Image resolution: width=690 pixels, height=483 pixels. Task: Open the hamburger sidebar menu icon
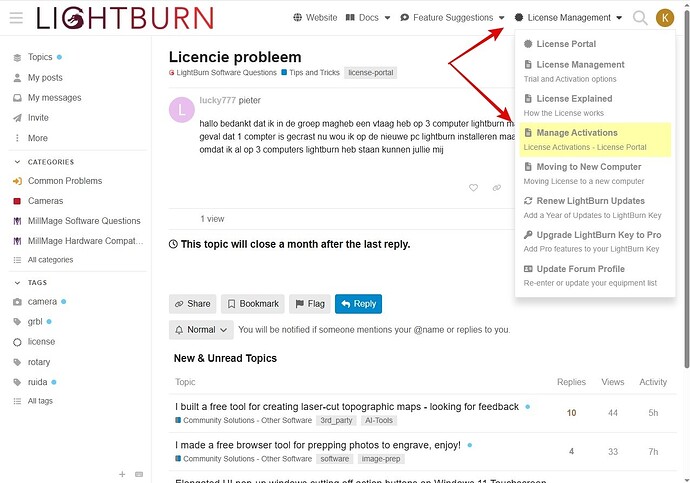tap(16, 18)
